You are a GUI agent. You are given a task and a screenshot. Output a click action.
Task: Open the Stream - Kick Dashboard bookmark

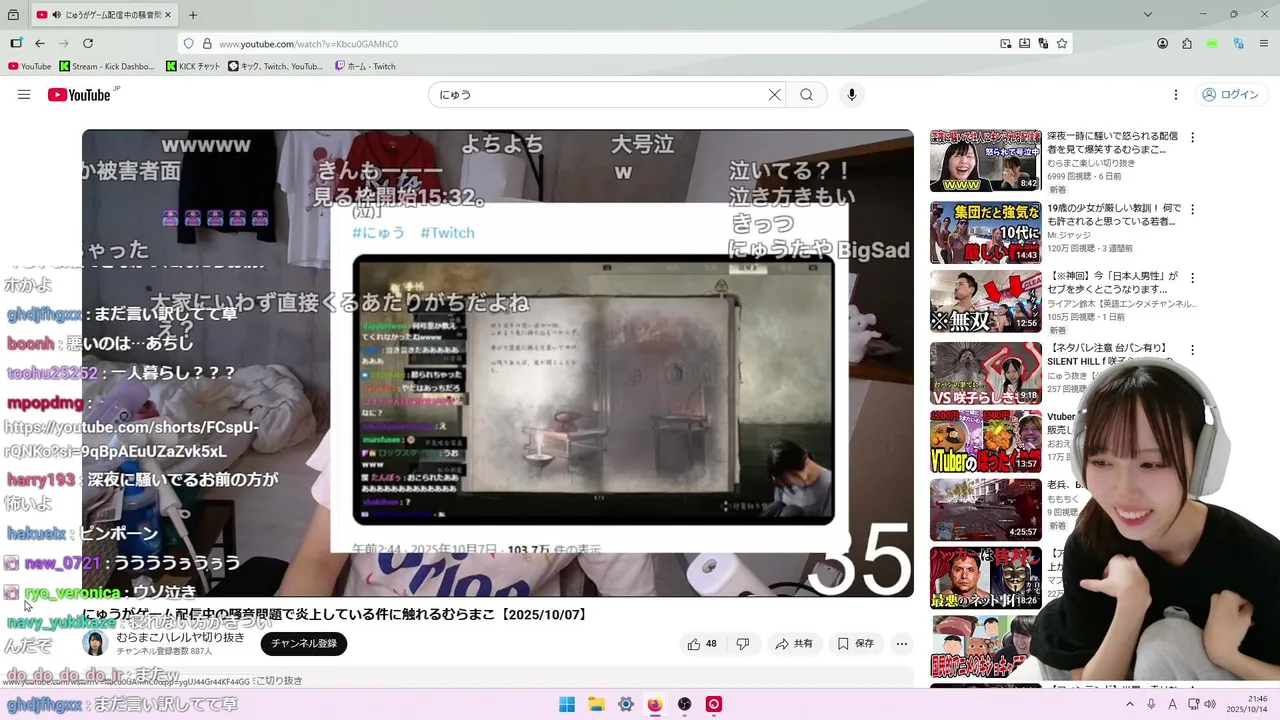(107, 67)
